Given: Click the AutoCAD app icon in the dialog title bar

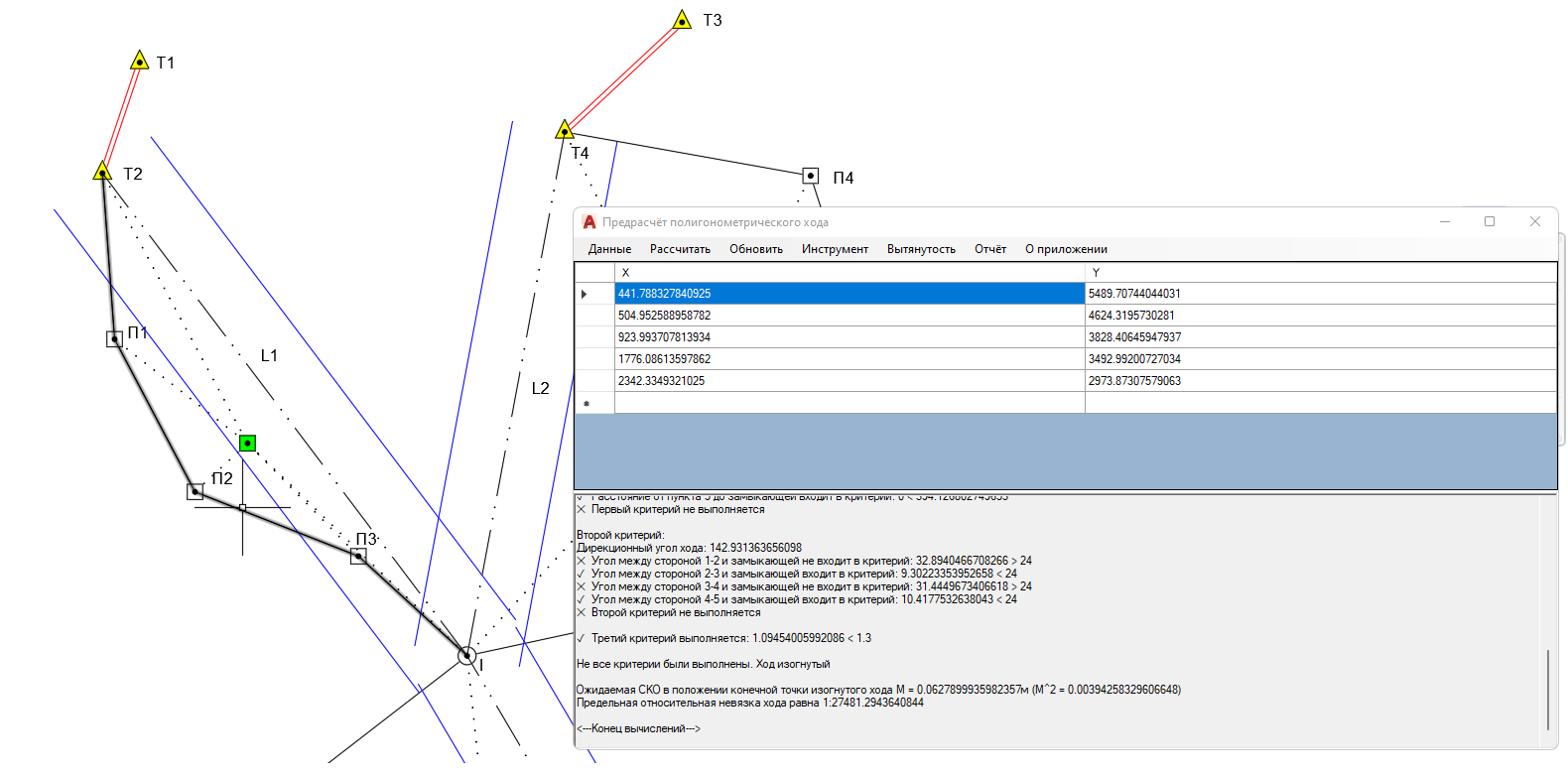Looking at the screenshot, I should pos(589,222).
